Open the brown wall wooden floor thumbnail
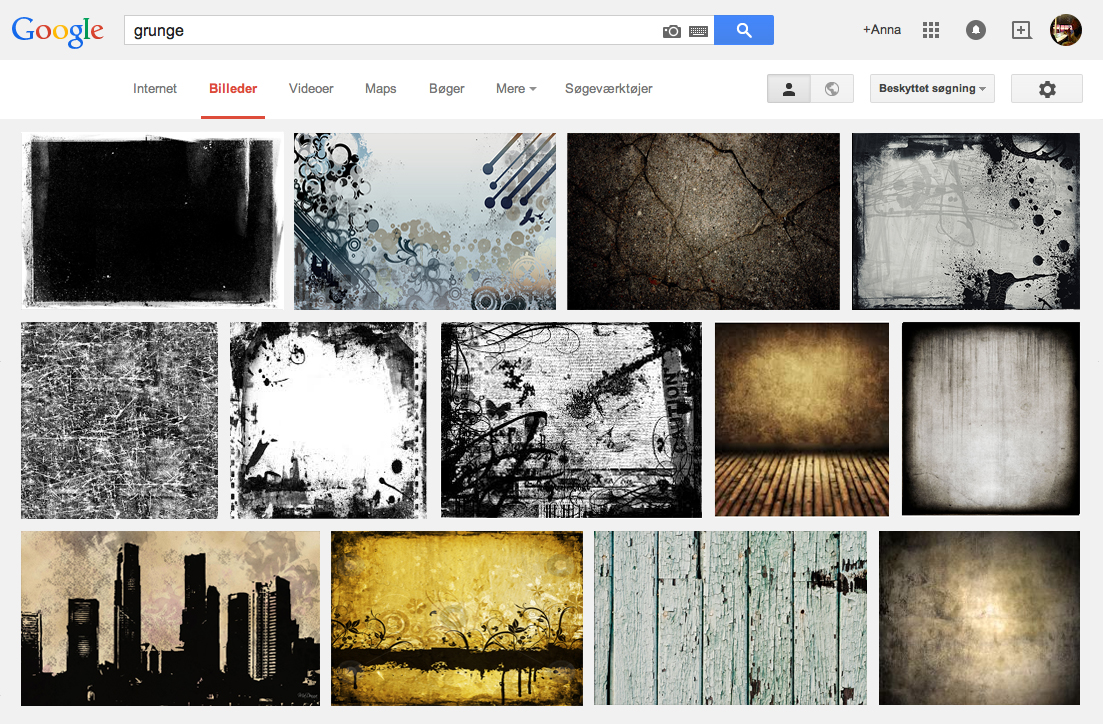 pos(802,419)
